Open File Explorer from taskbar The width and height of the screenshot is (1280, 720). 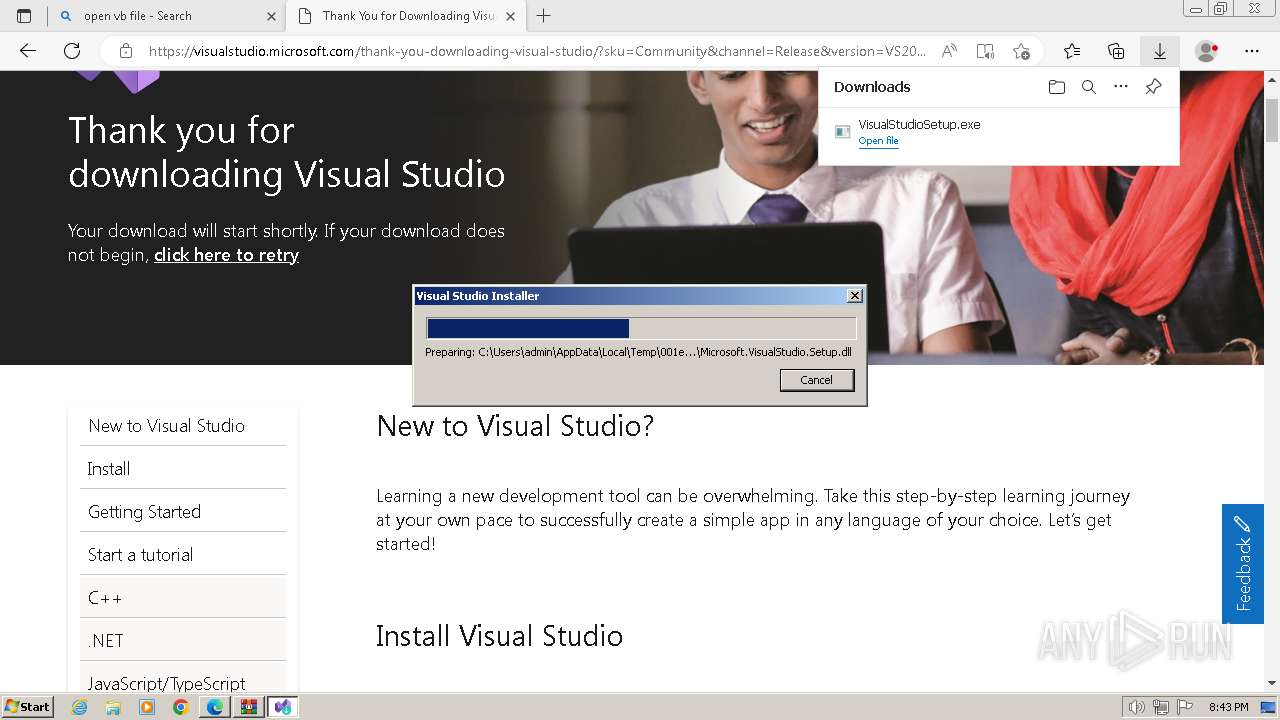(113, 707)
